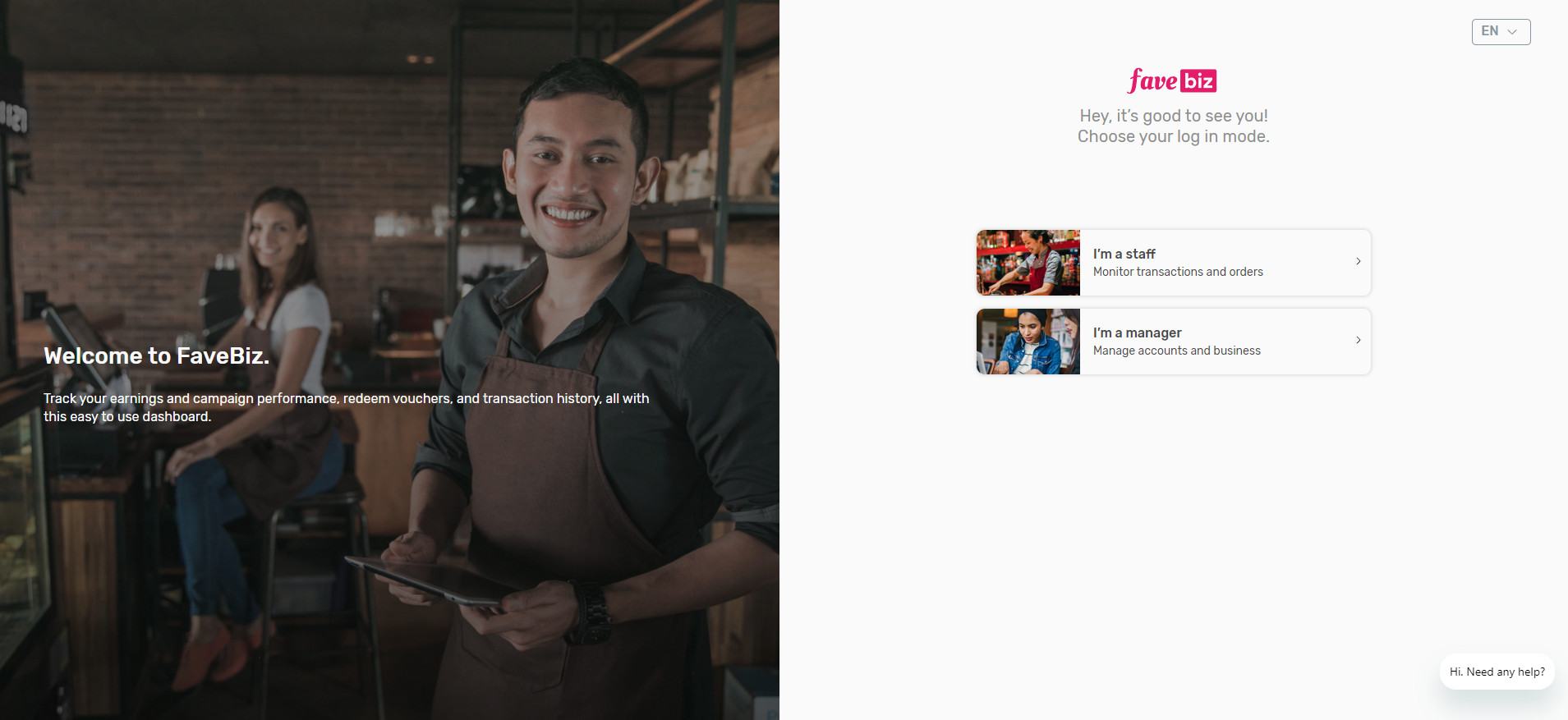Screen dimensions: 1568x720
Task: Open the "Hi. Need any help?" chat bubble
Action: coord(1497,672)
